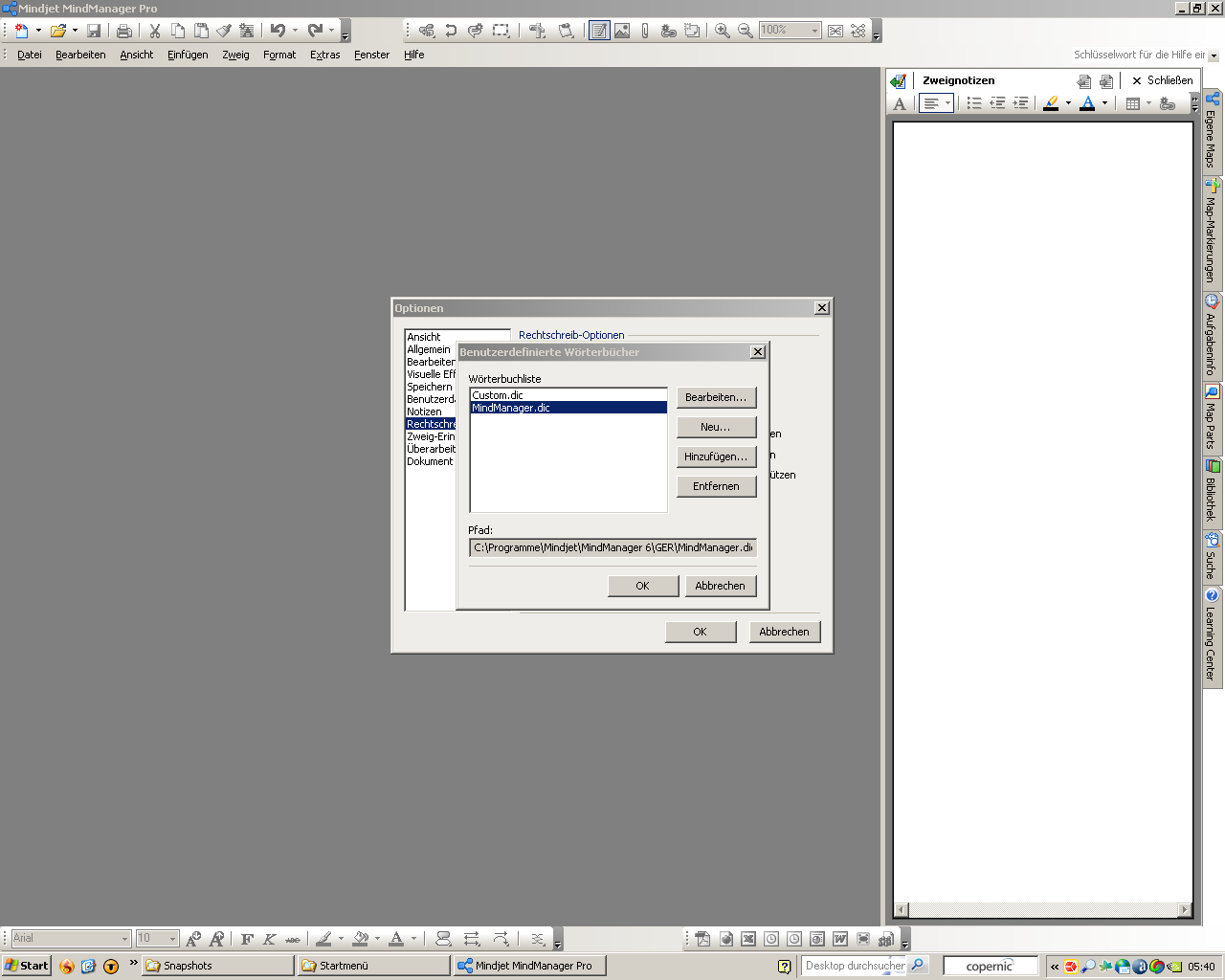Click the Pfad text field
This screenshot has width=1225, height=980.
tap(612, 547)
